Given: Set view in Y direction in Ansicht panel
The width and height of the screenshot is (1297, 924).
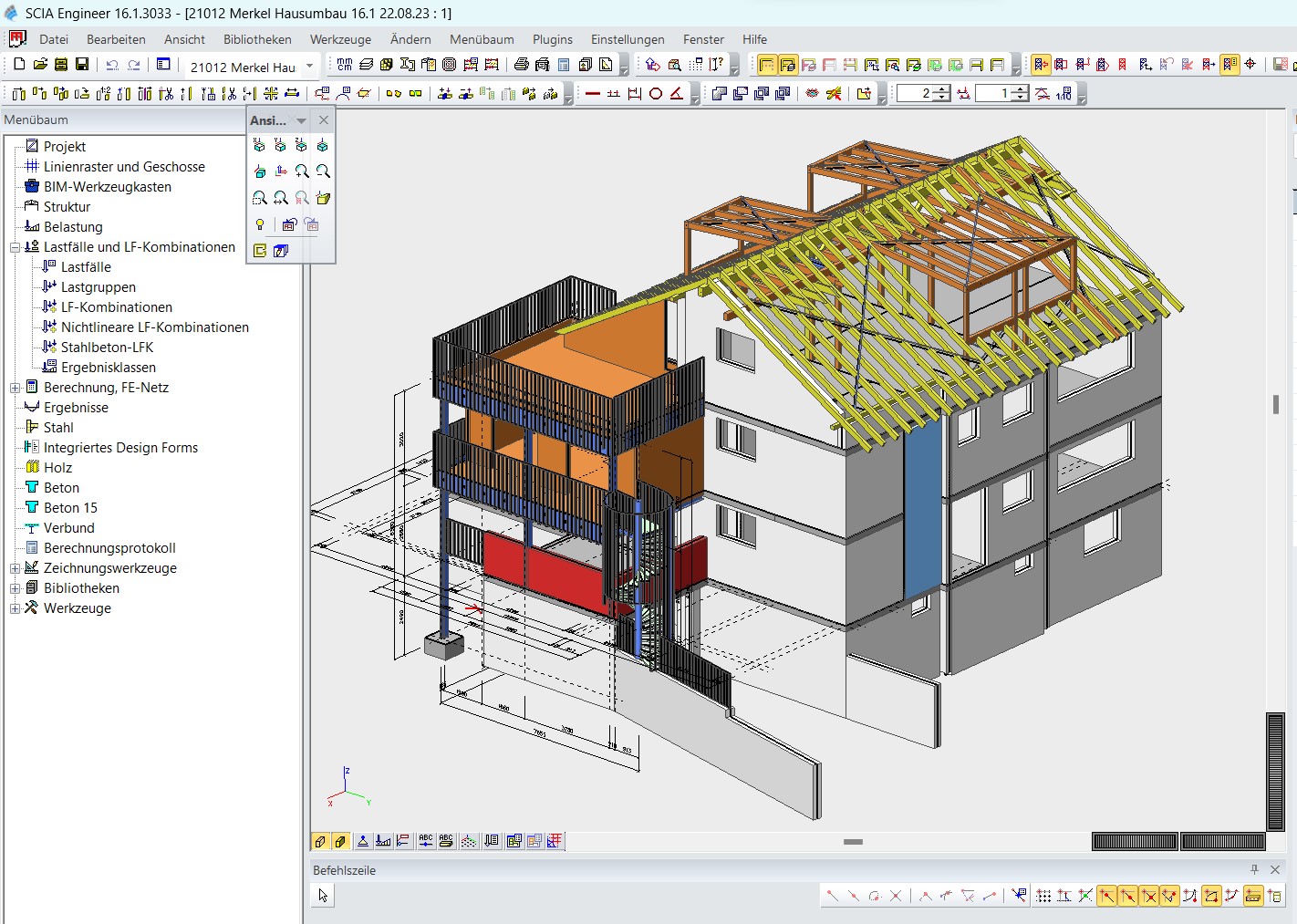Looking at the screenshot, I should point(281,145).
